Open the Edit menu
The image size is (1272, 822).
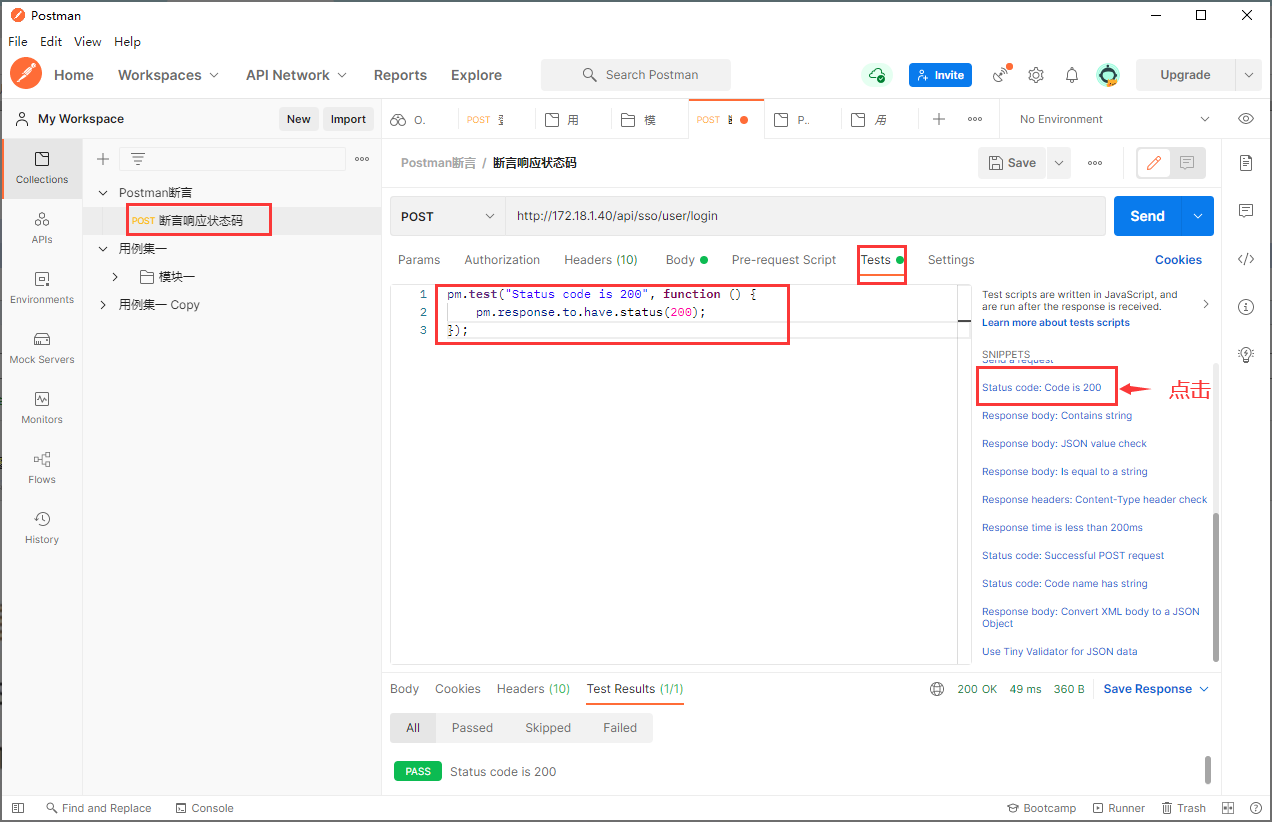[51, 42]
